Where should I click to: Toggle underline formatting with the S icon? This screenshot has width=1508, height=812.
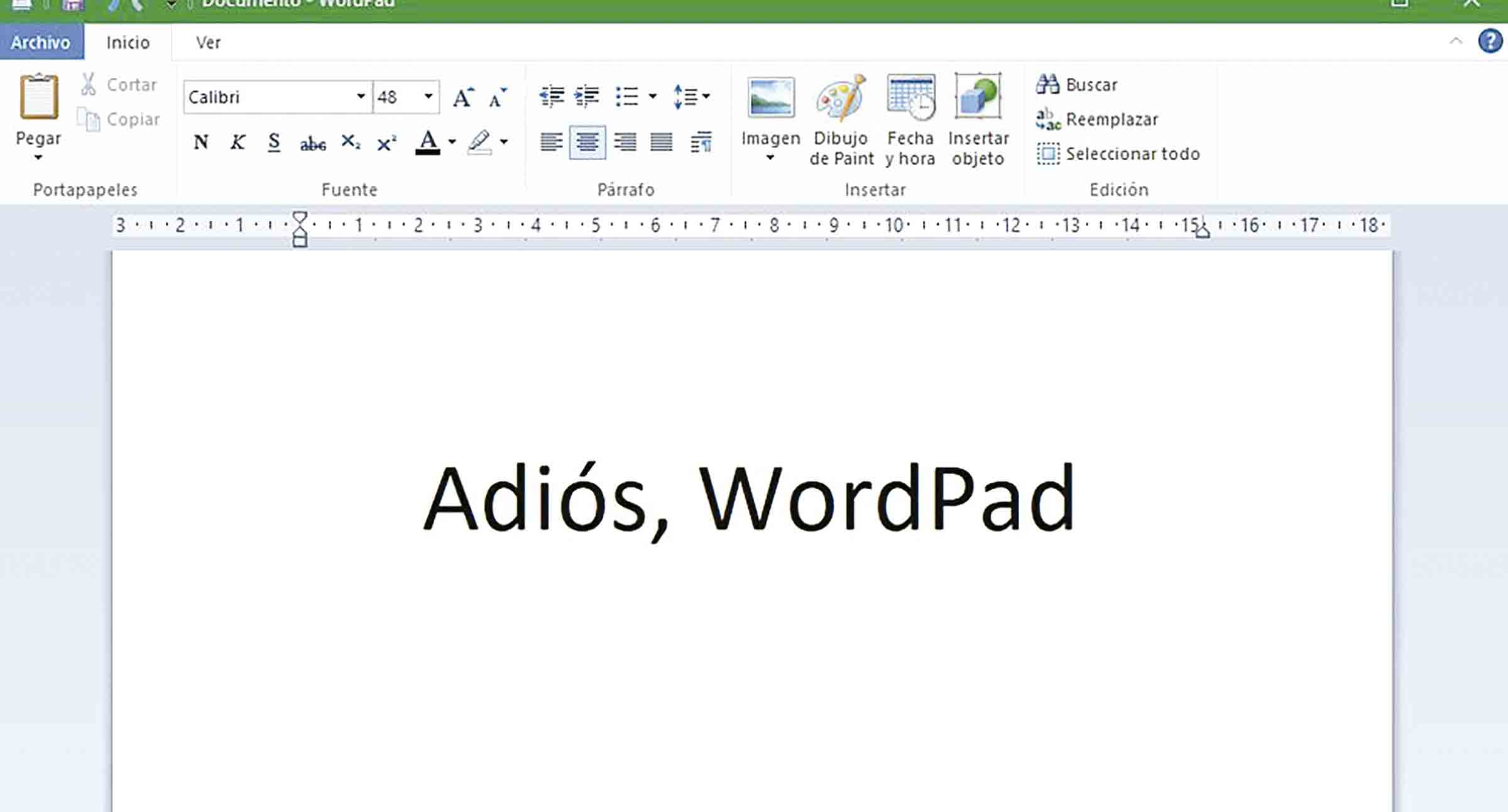[x=275, y=142]
